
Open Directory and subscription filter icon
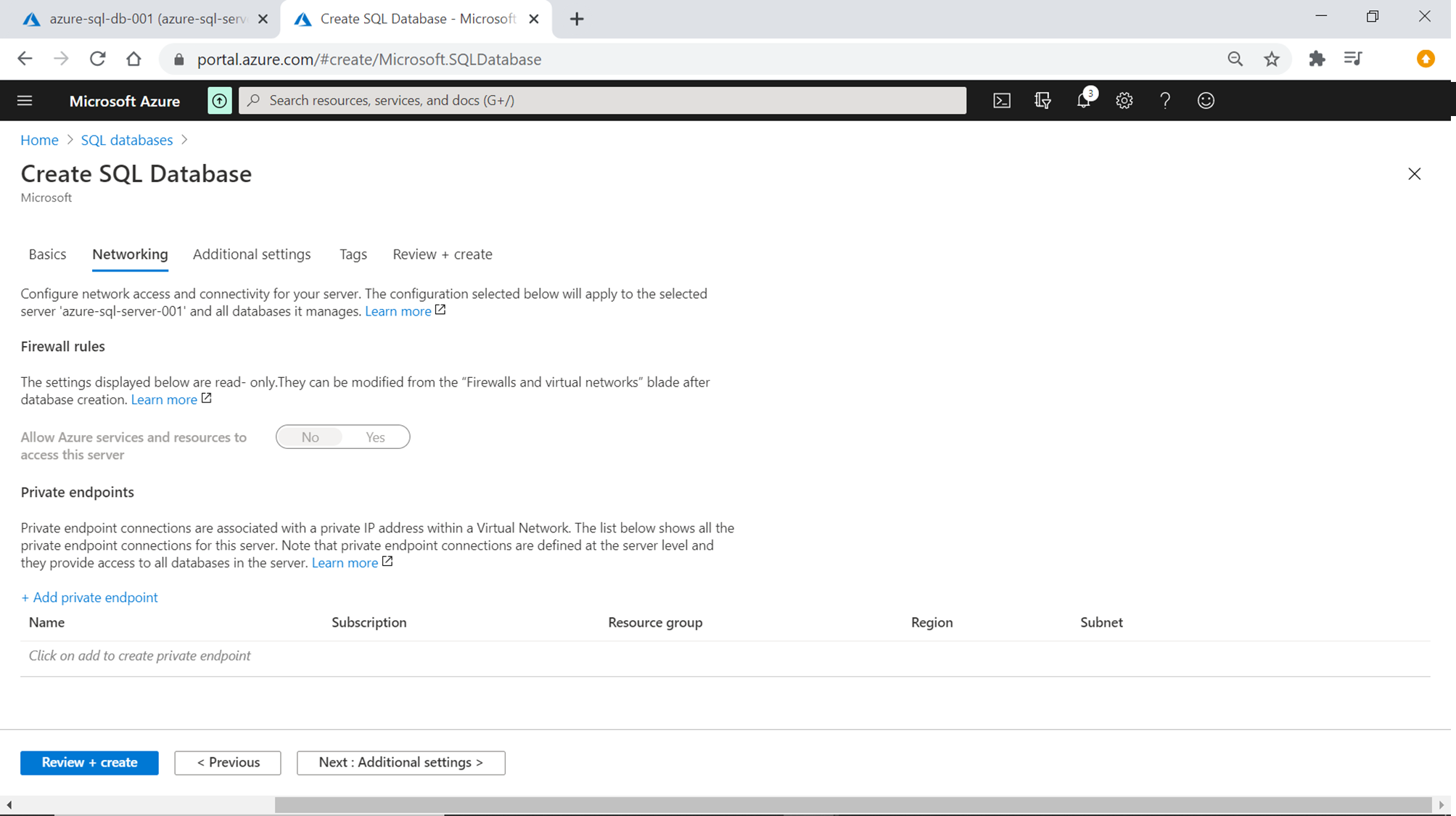pos(1042,101)
